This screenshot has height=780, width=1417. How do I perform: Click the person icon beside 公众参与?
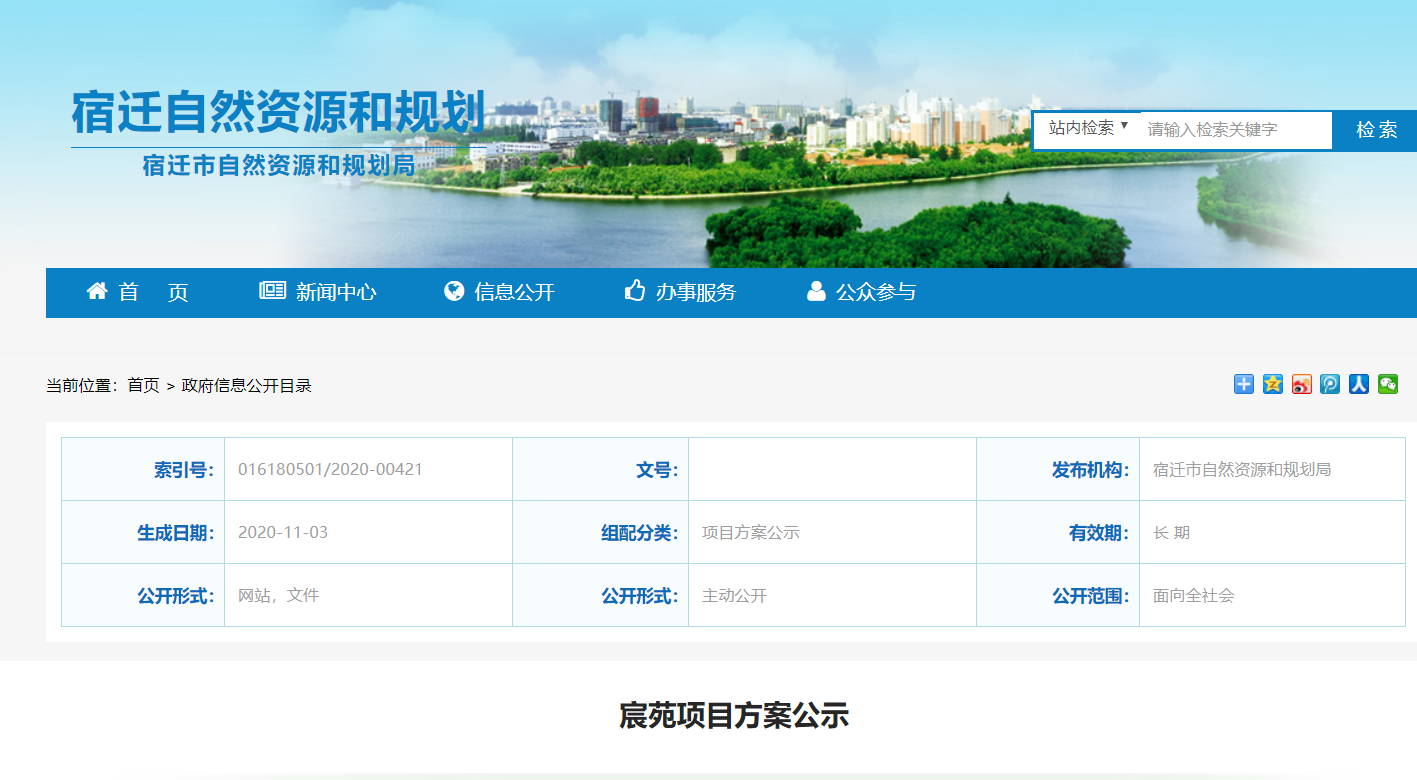816,291
